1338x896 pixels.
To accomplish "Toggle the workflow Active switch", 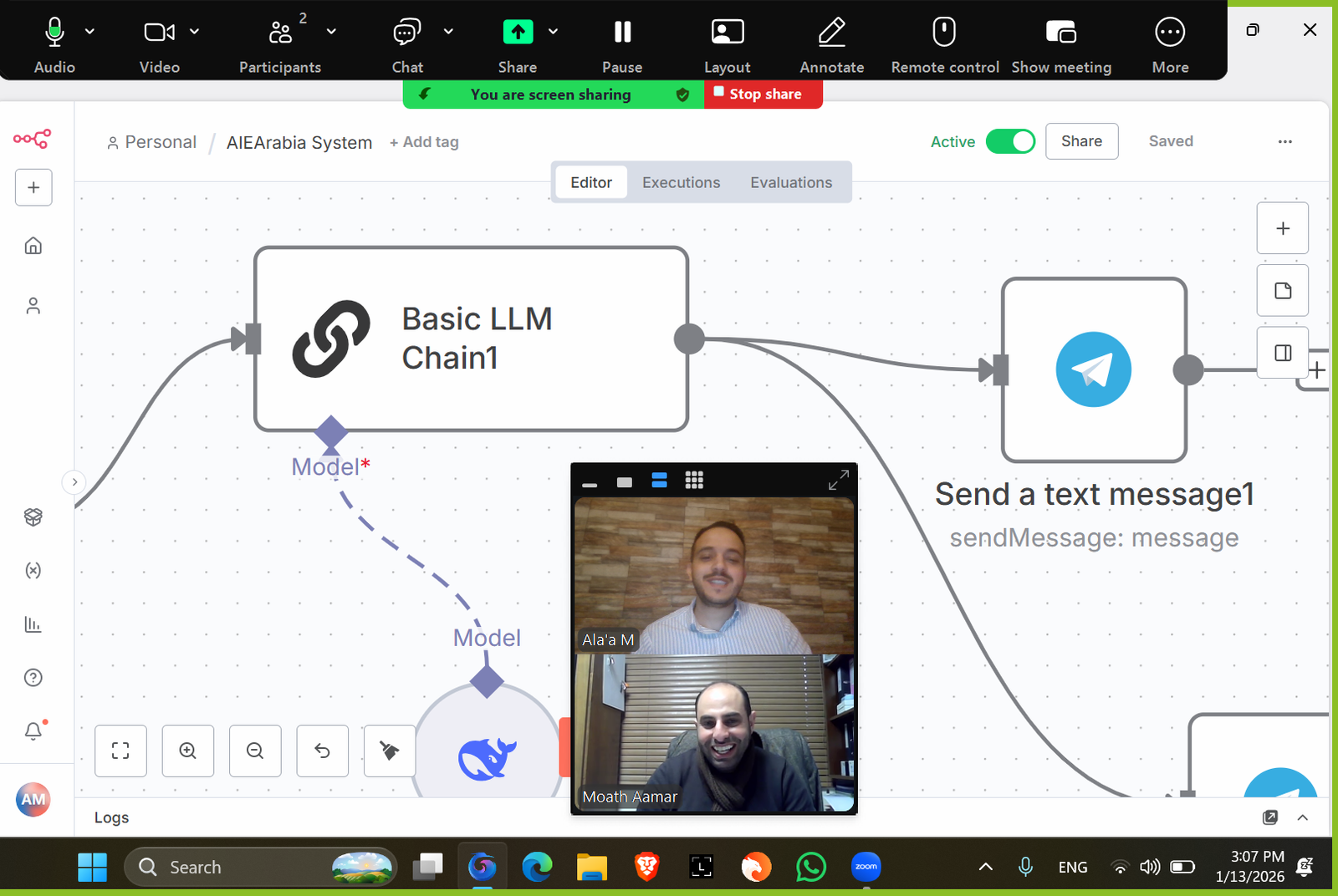I will coord(1010,141).
